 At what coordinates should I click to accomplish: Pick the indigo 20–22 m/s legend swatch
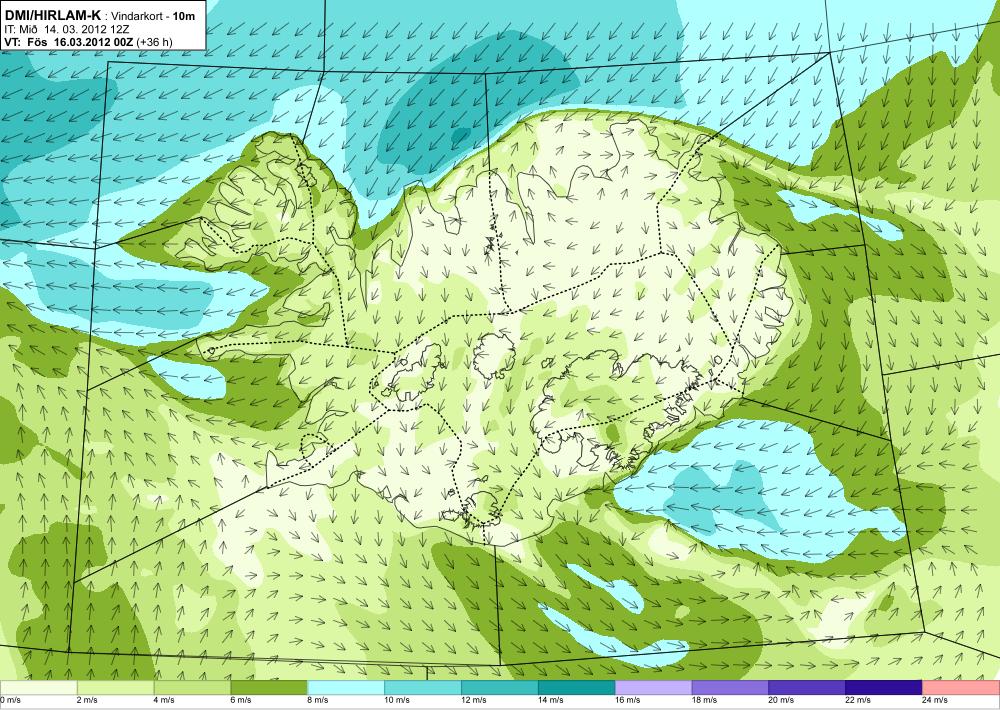pos(807,688)
